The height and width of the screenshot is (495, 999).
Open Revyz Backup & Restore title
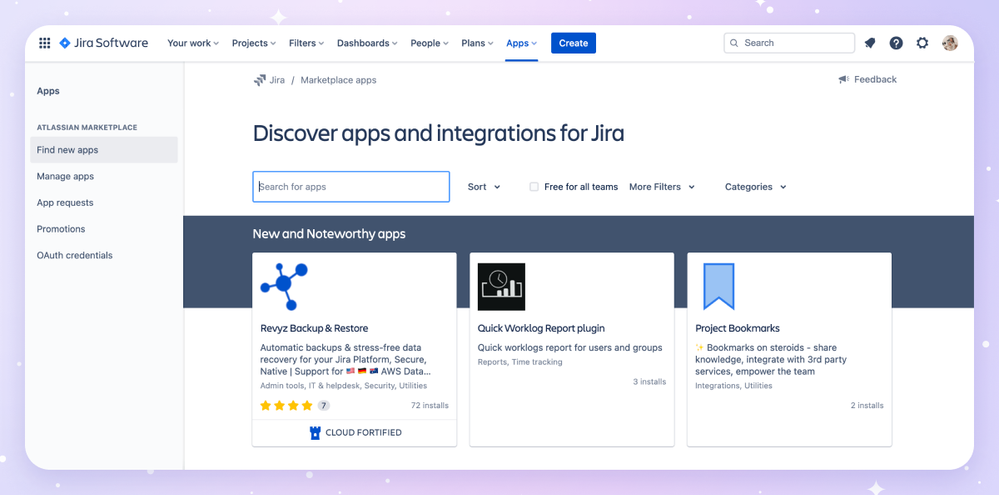point(314,329)
